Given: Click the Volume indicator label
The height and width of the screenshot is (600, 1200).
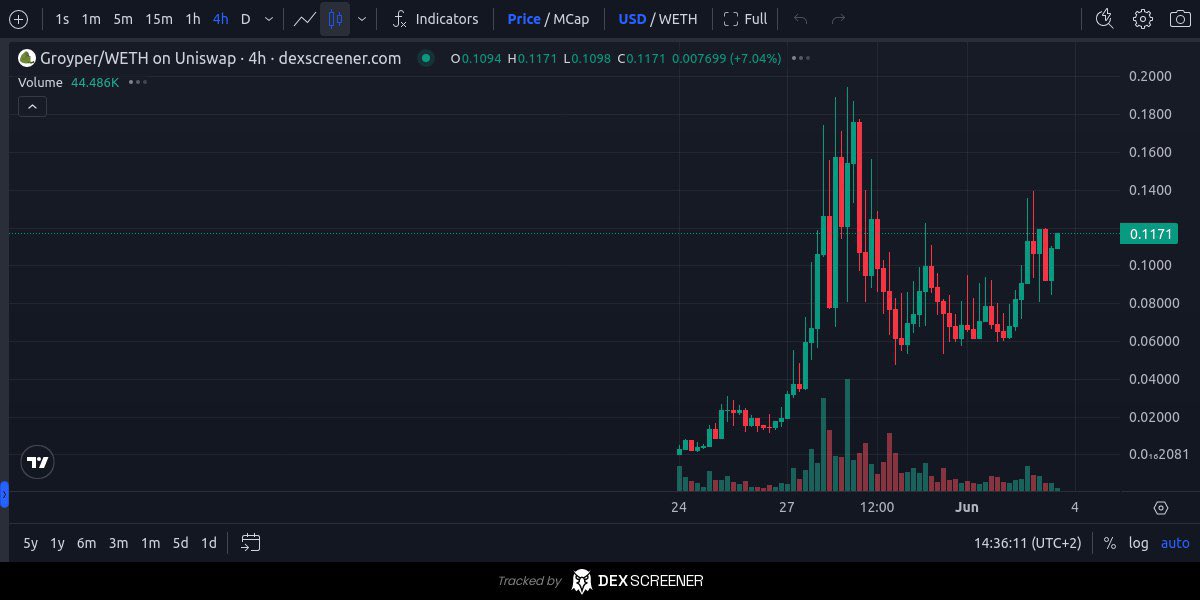Looking at the screenshot, I should 41,82.
